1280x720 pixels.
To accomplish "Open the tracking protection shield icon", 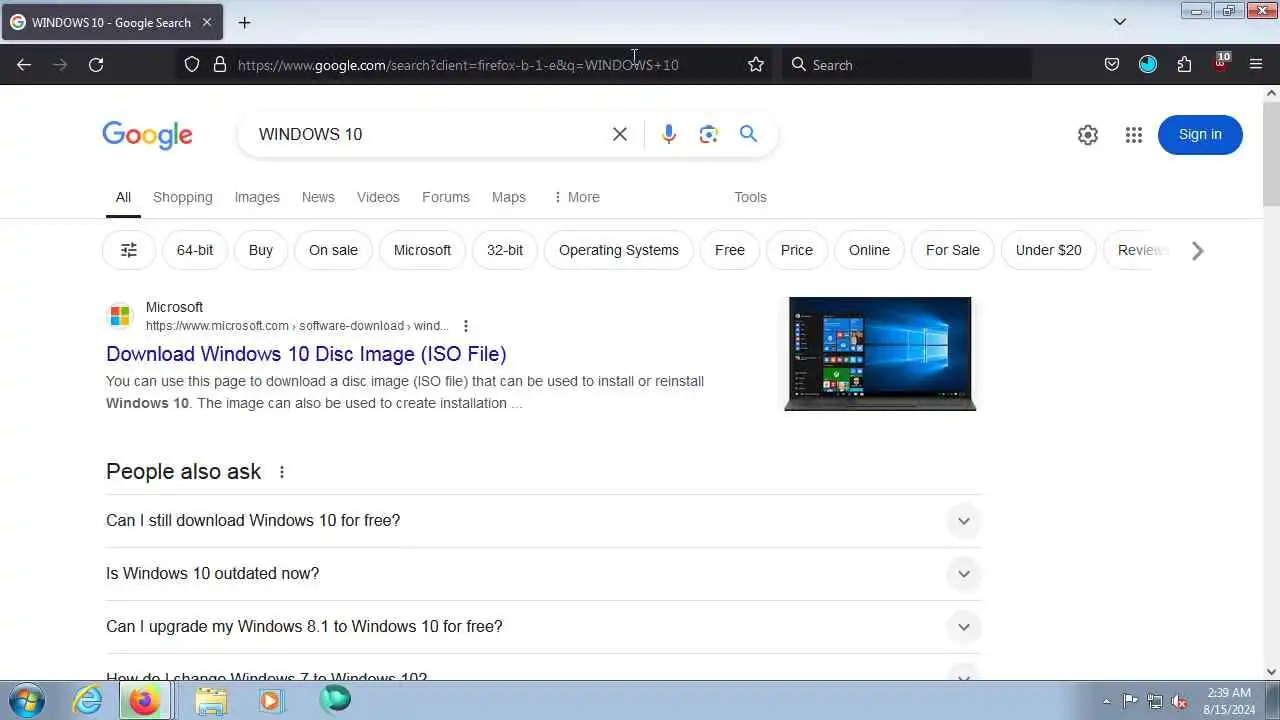I will pyautogui.click(x=192, y=65).
